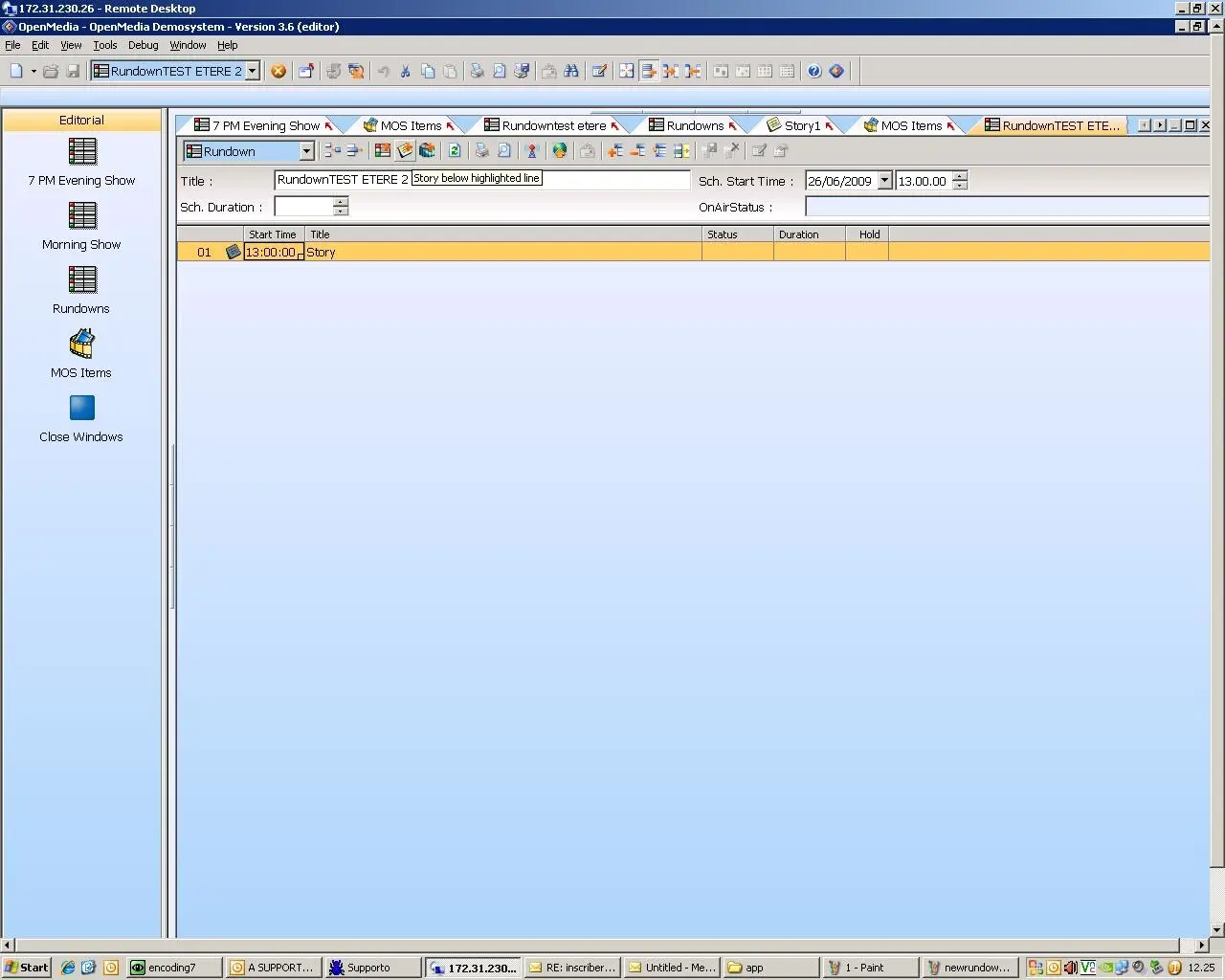
Task: Open the Rundown view dropdown
Action: click(x=306, y=151)
